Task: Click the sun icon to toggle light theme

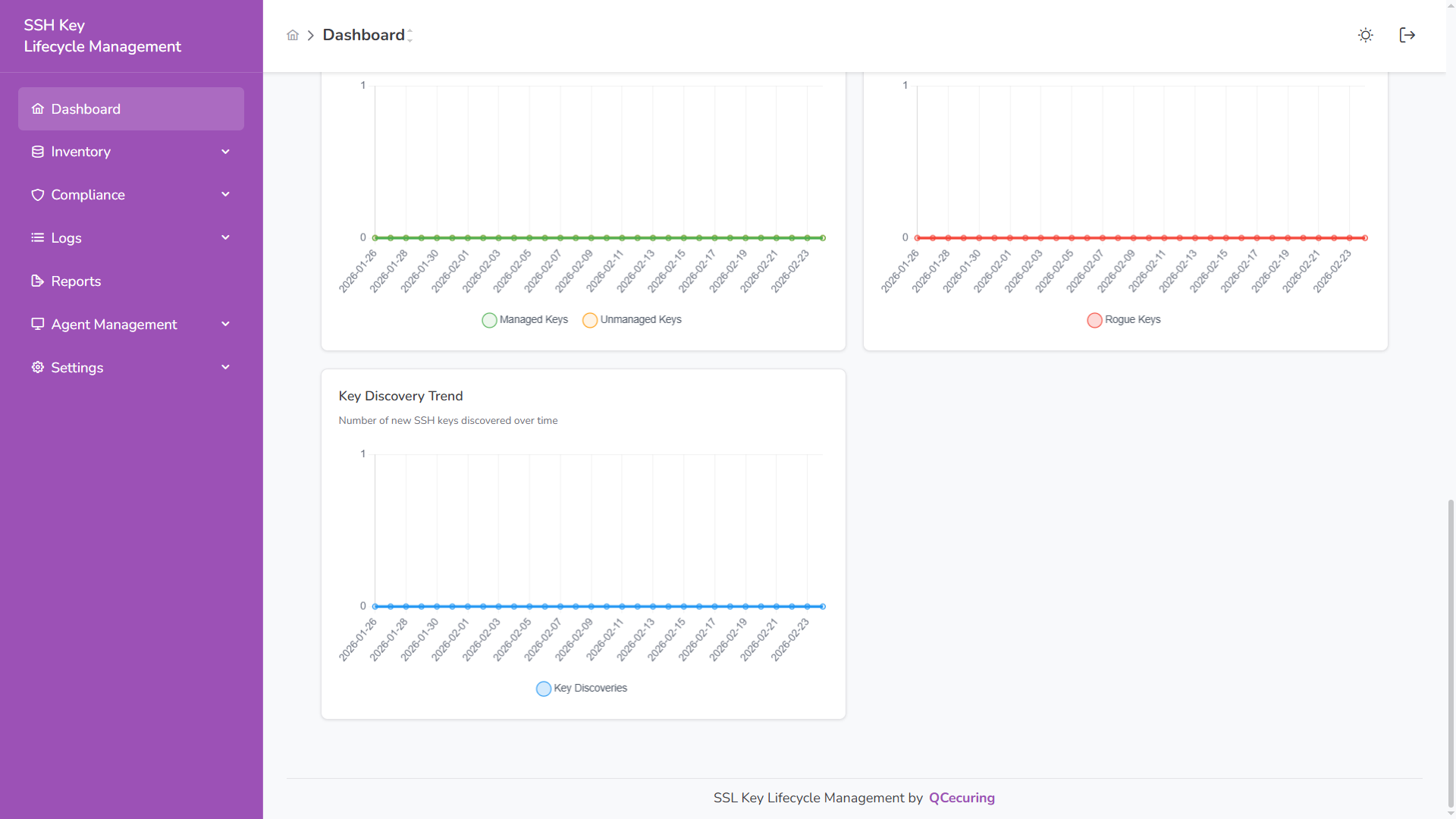Action: [x=1366, y=35]
